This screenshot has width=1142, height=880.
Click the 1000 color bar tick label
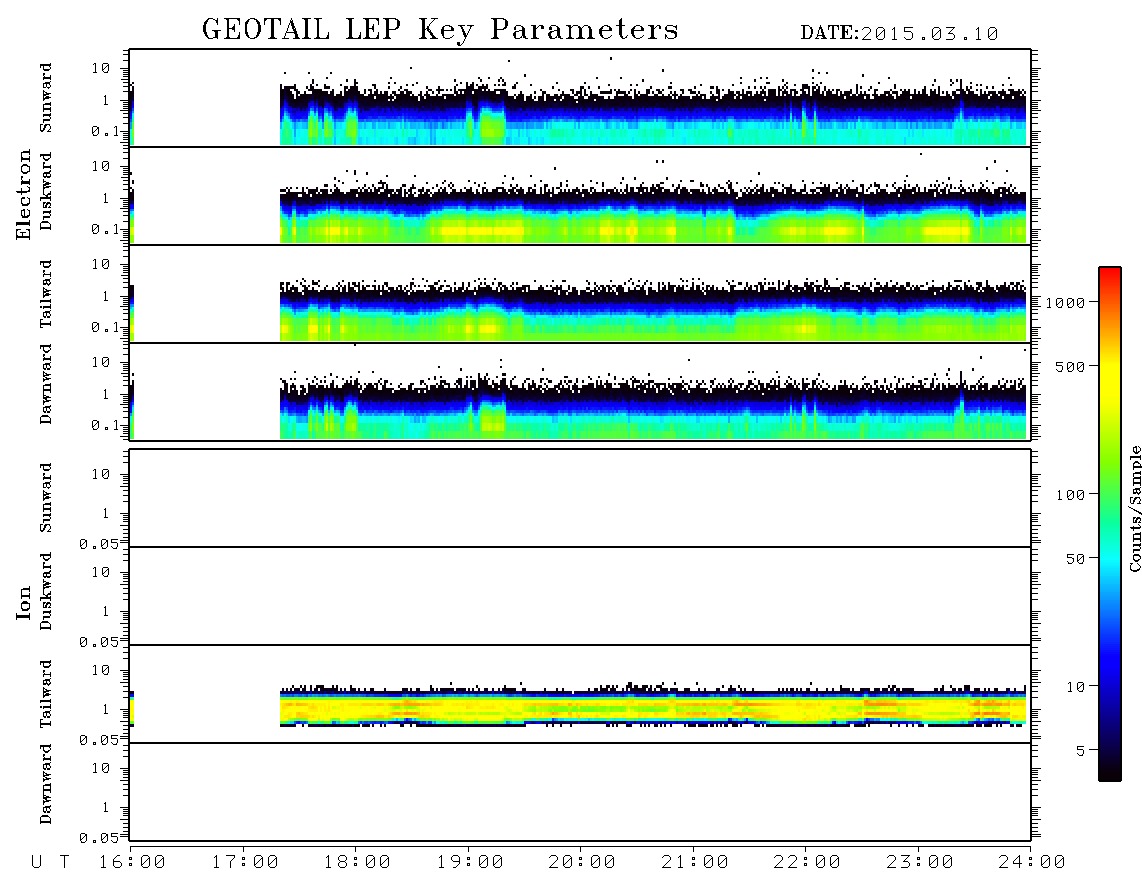tap(1065, 302)
